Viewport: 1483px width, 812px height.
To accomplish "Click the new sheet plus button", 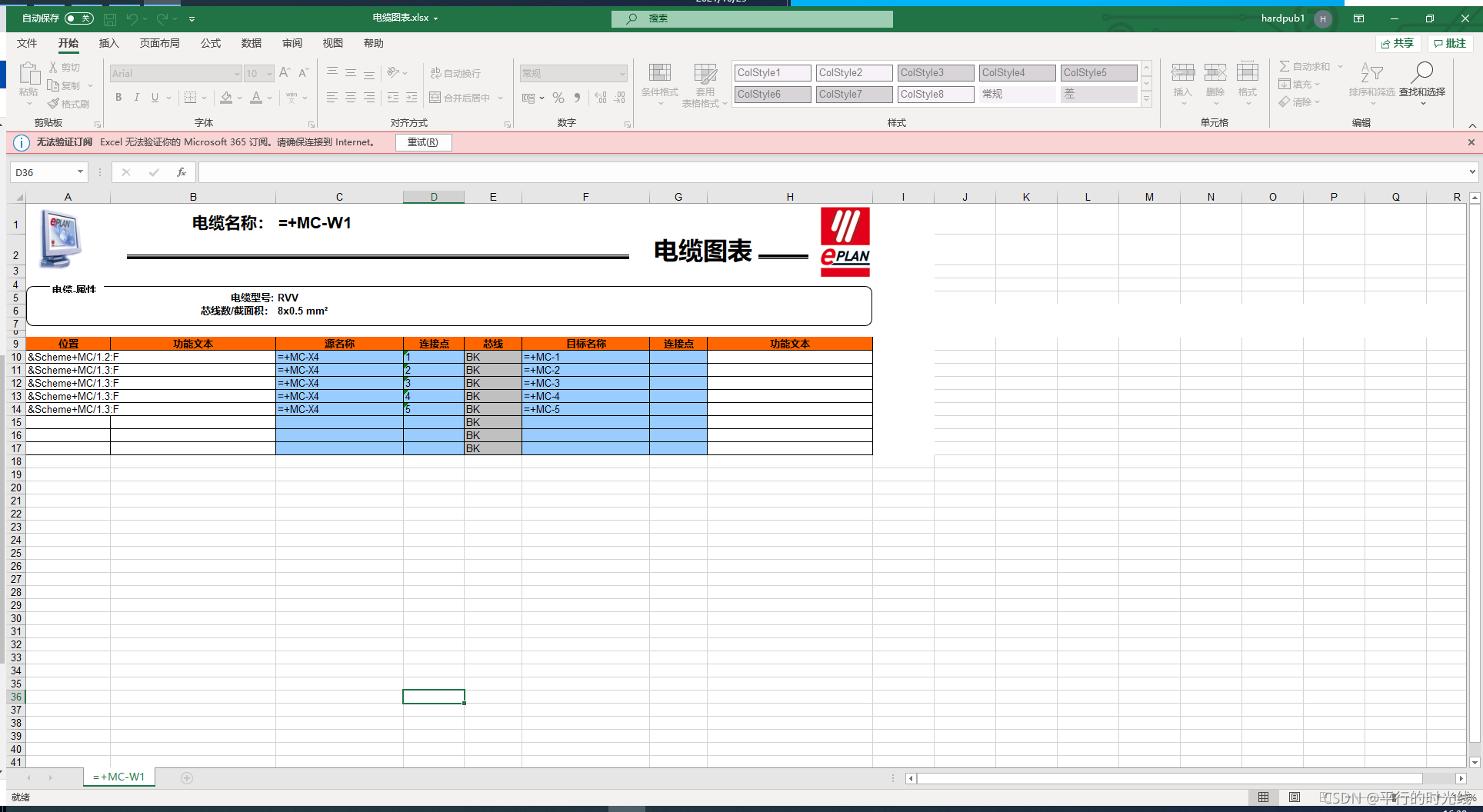I will (x=187, y=778).
